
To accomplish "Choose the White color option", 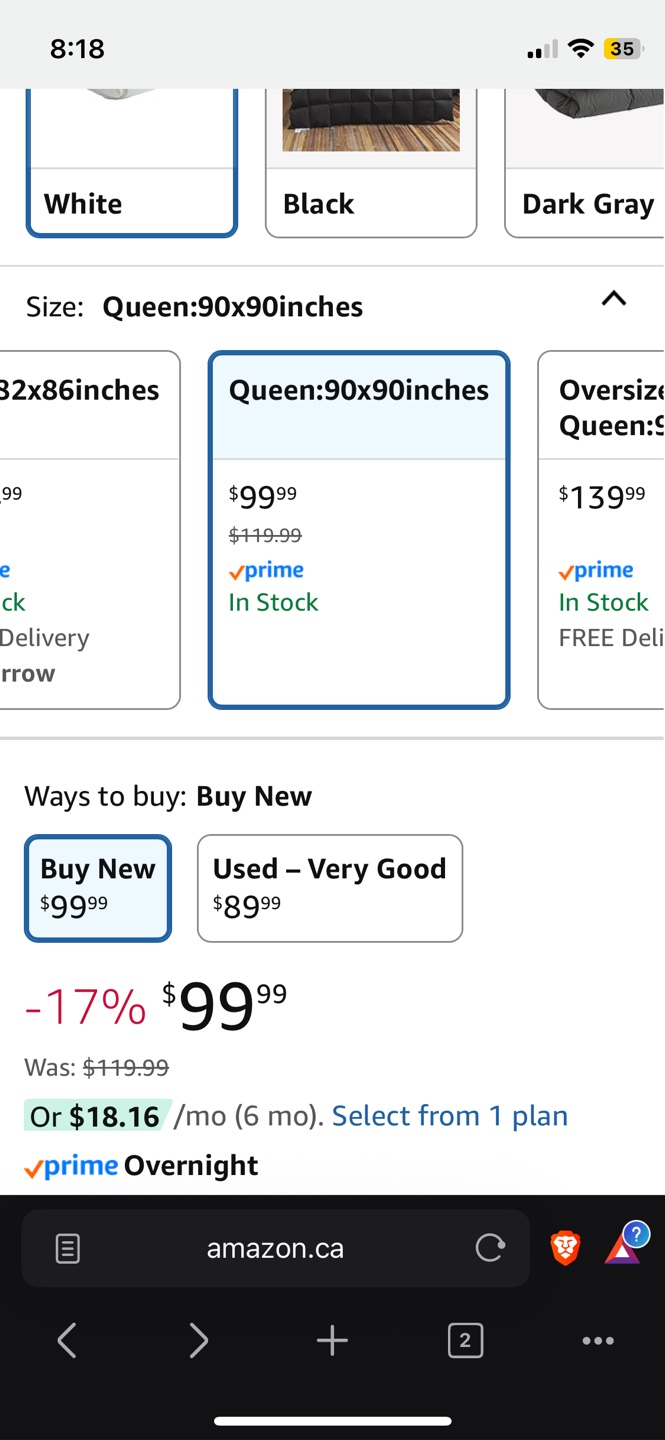I will 132,163.
